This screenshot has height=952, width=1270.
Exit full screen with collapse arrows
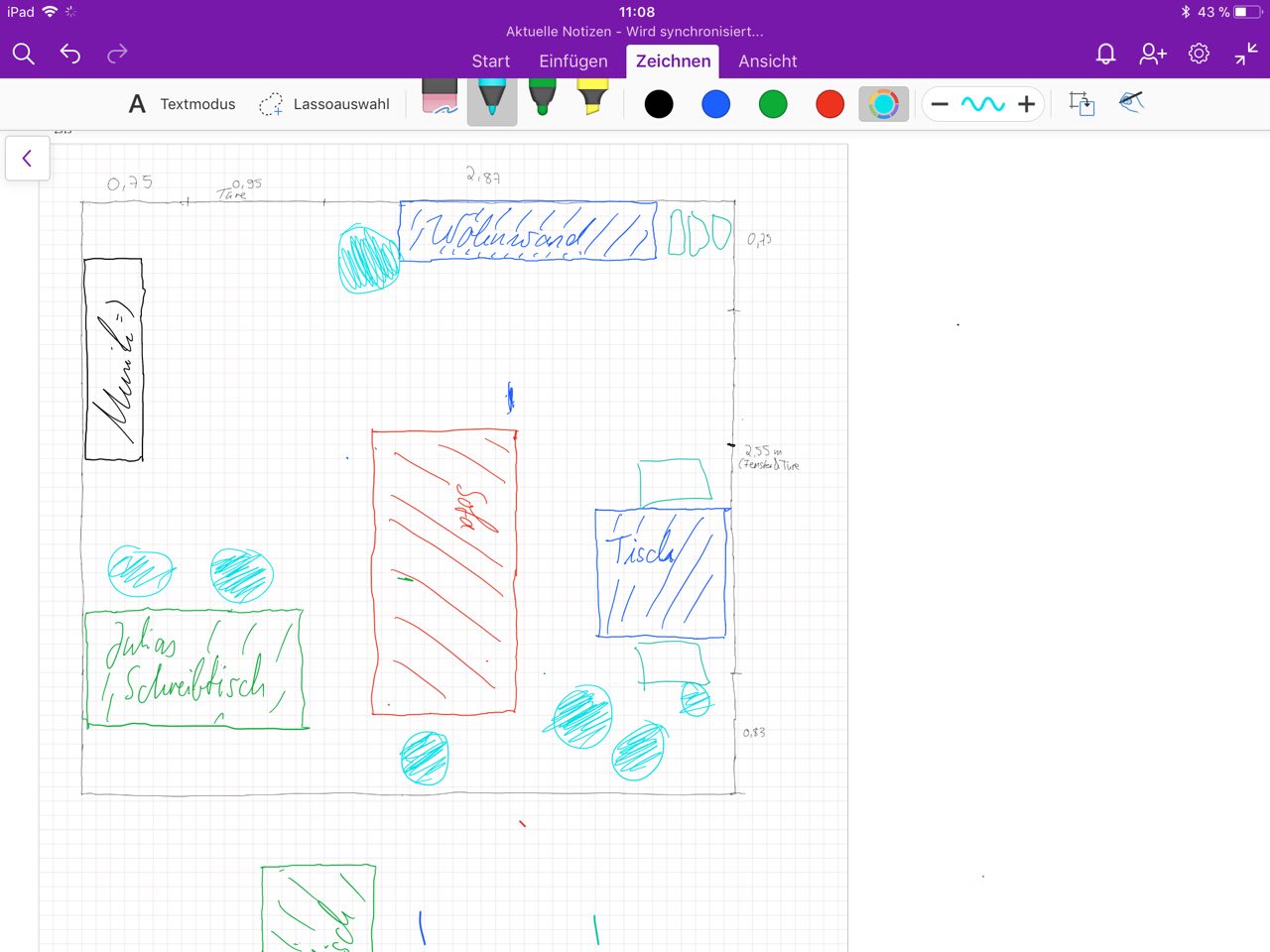click(x=1245, y=55)
